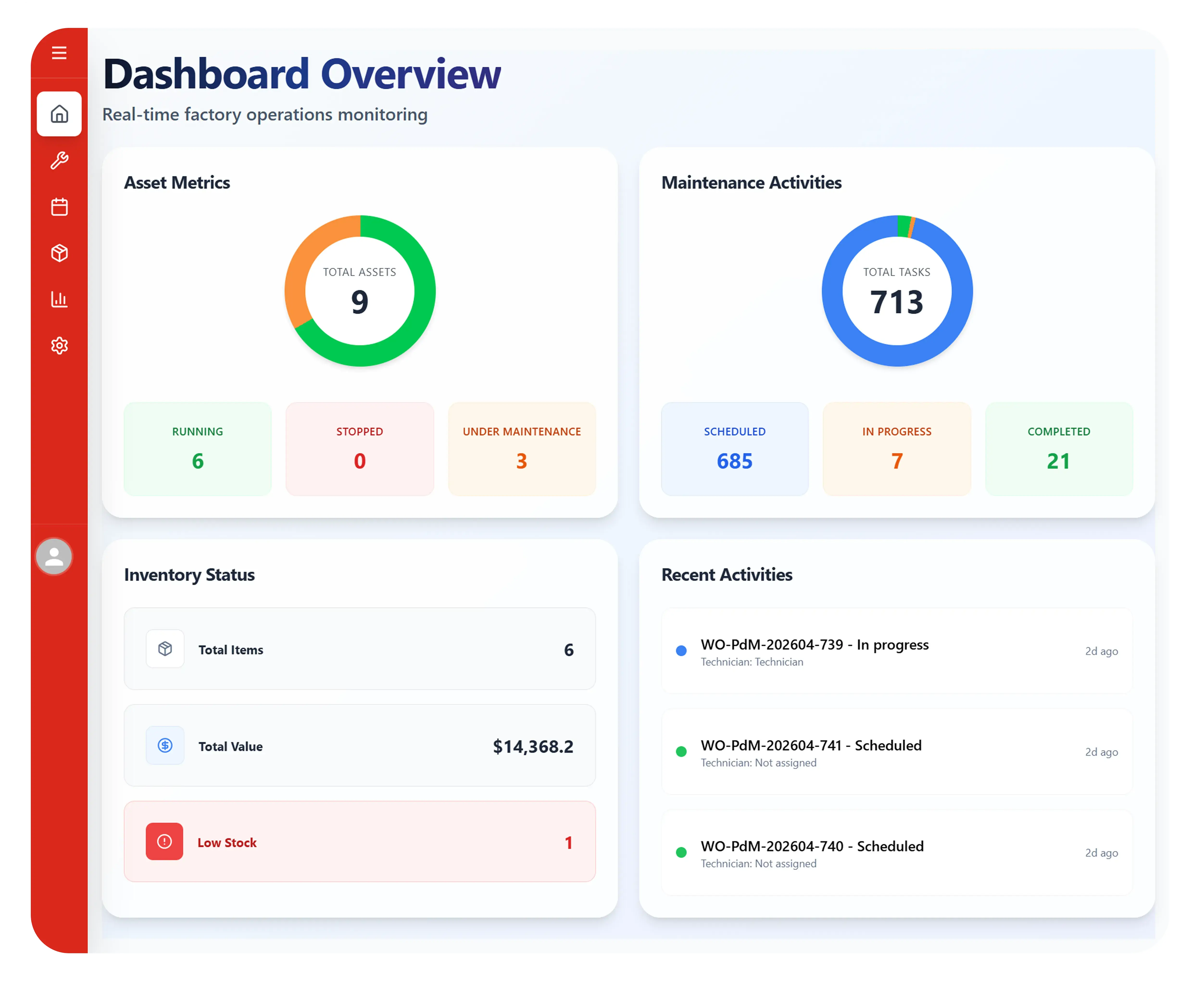Click 'Technician: Technician' under WO-PdM-202604-739
The image size is (1204, 985).
point(752,662)
